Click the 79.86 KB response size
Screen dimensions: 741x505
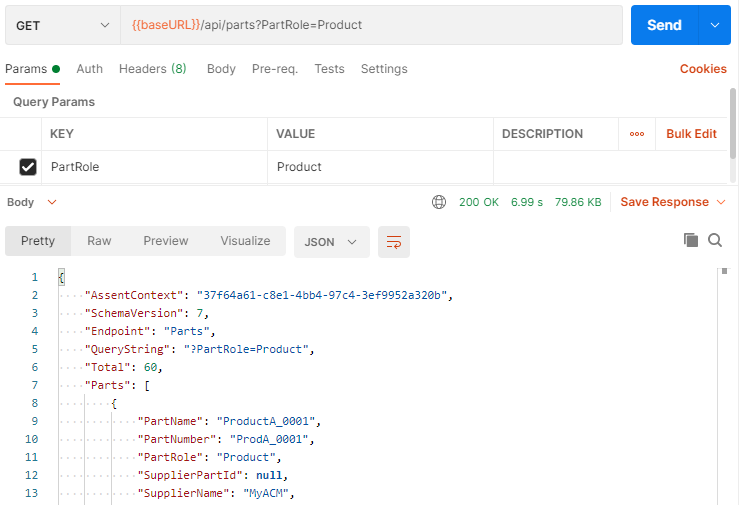[x=578, y=202]
